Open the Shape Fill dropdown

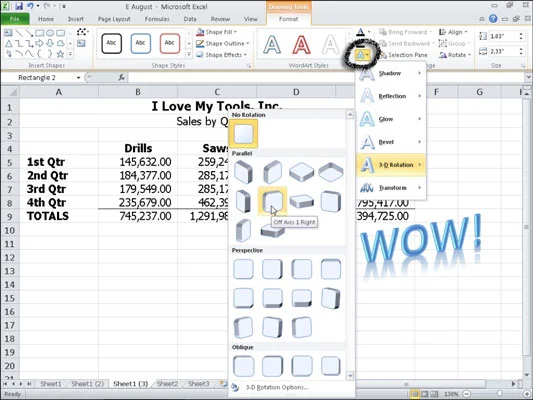(217, 32)
